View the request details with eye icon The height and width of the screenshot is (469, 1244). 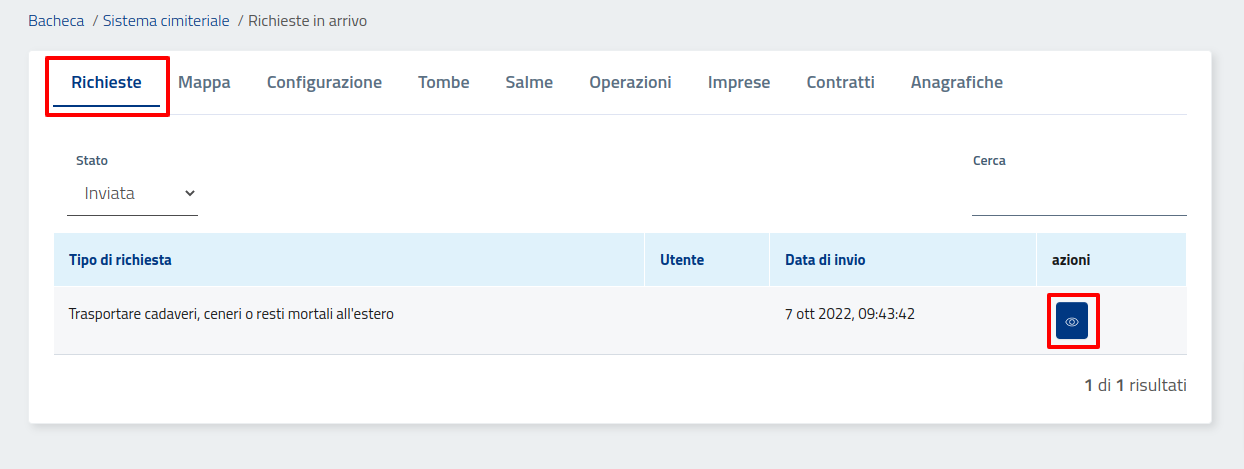(1072, 321)
